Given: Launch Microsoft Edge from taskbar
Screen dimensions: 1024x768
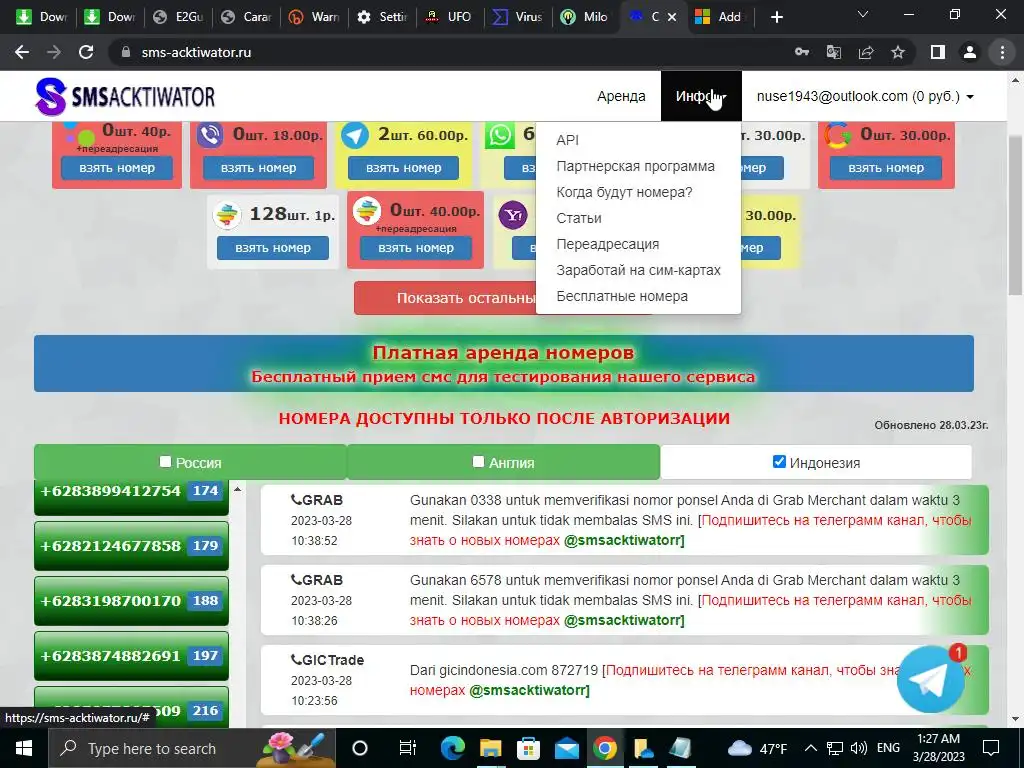Looking at the screenshot, I should click(x=453, y=748).
